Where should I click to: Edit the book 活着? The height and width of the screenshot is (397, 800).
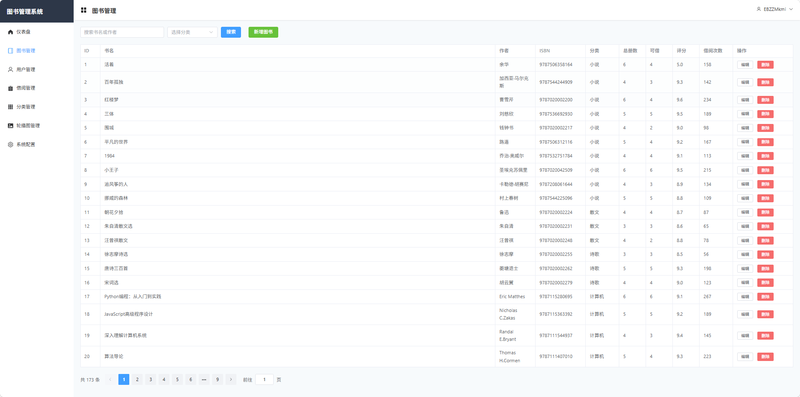coord(745,65)
